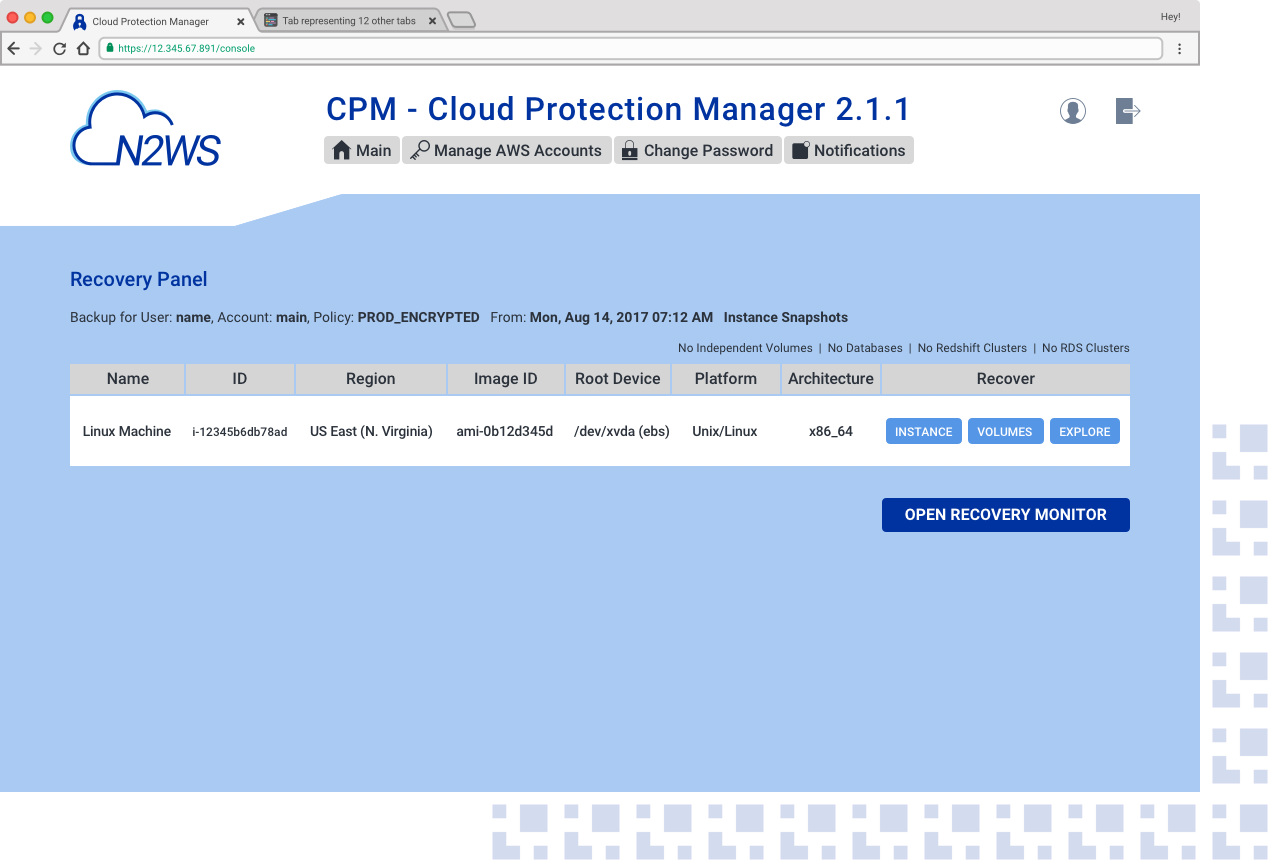
Task: Go to the Main page
Action: pos(362,150)
